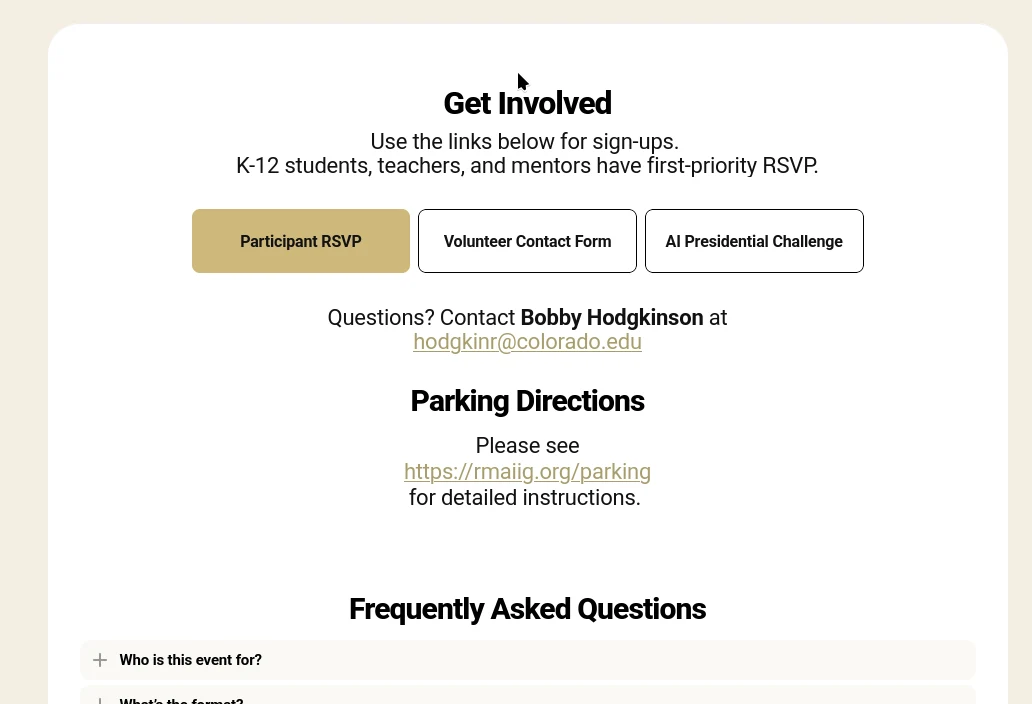
Task: Click the 'Frequently Asked Questions' heading
Action: coord(527,609)
